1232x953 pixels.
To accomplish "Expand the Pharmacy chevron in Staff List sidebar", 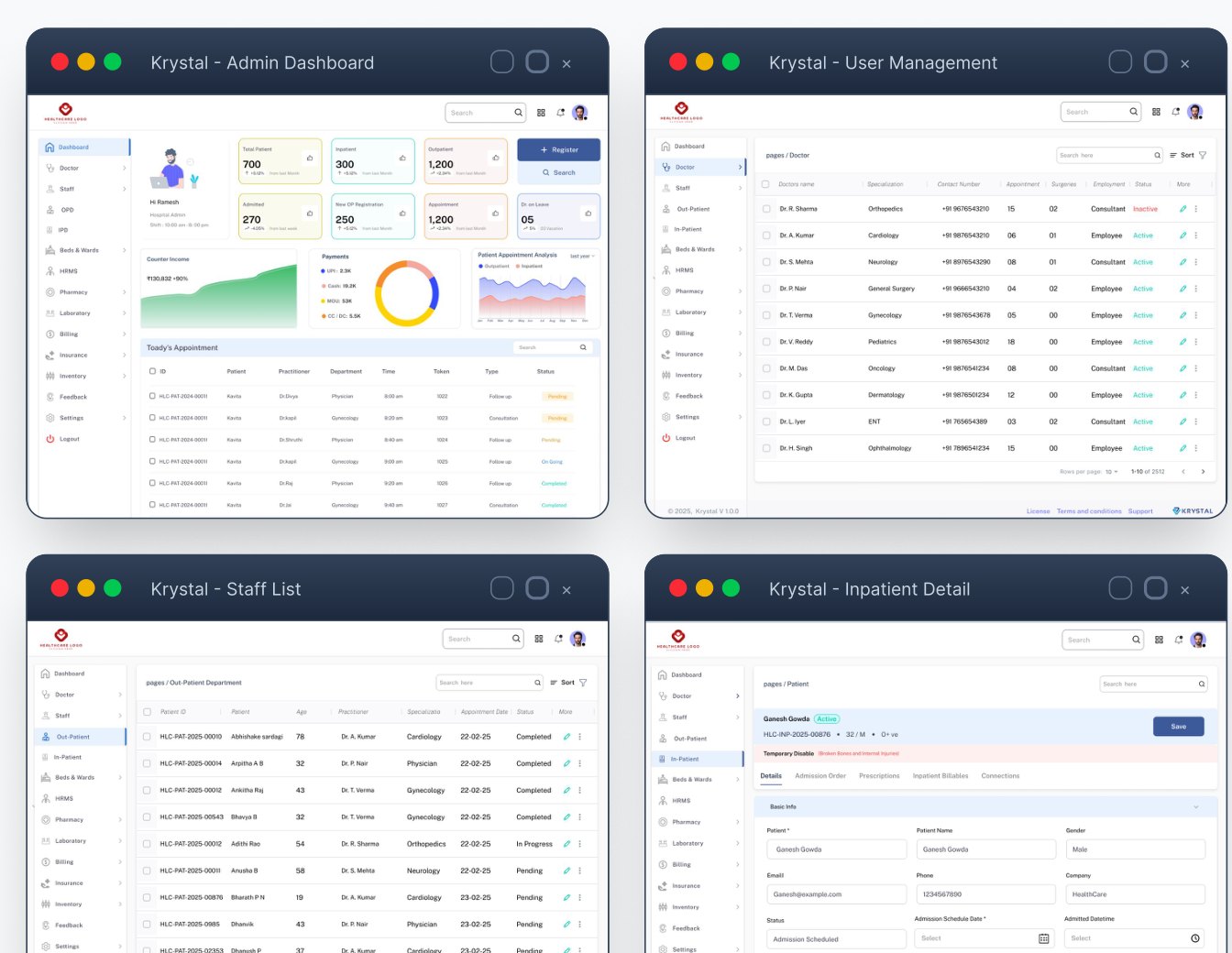I will pyautogui.click(x=120, y=819).
